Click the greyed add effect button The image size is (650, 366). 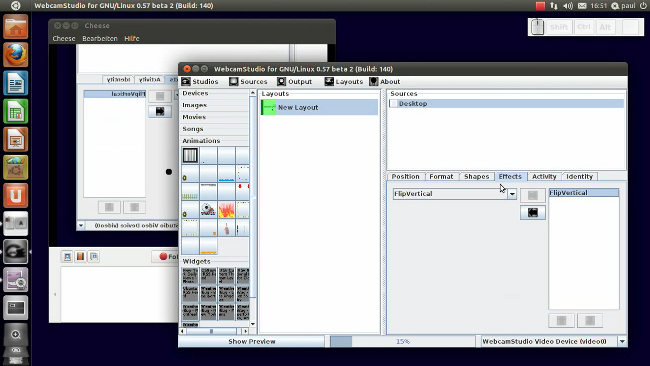pyautogui.click(x=533, y=195)
